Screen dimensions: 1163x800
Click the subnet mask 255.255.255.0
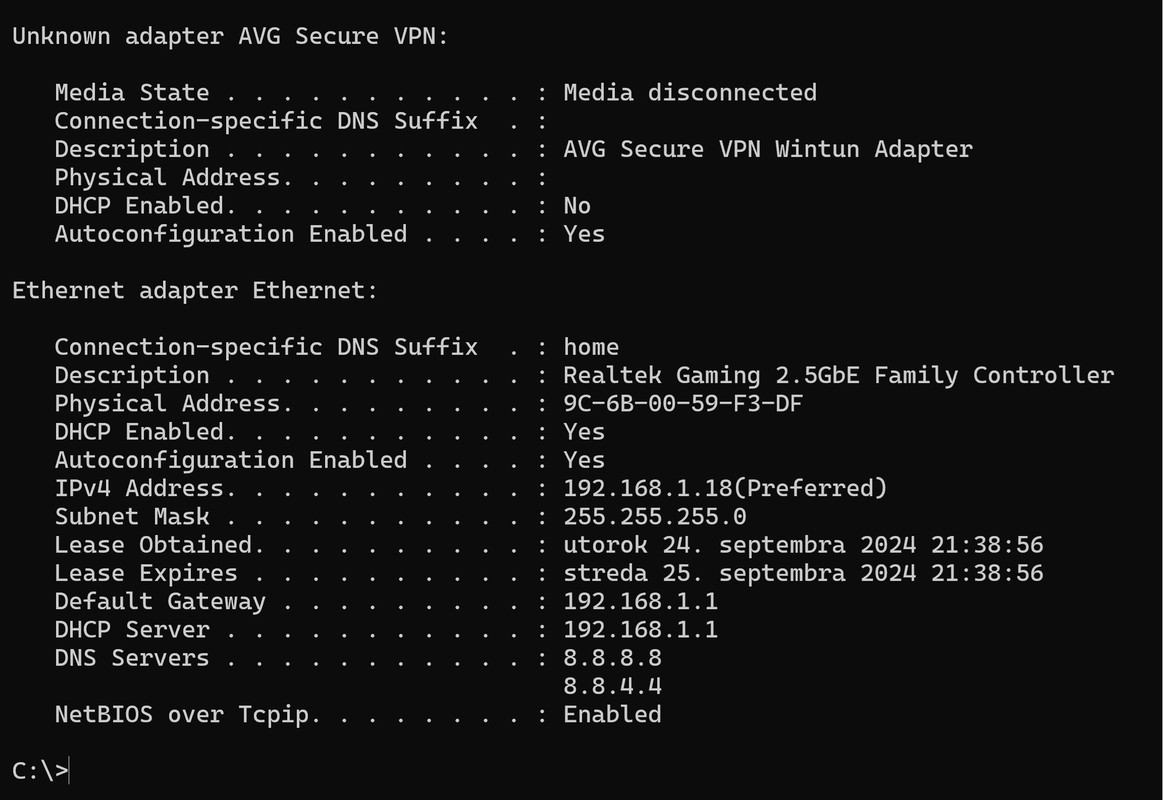click(x=655, y=516)
